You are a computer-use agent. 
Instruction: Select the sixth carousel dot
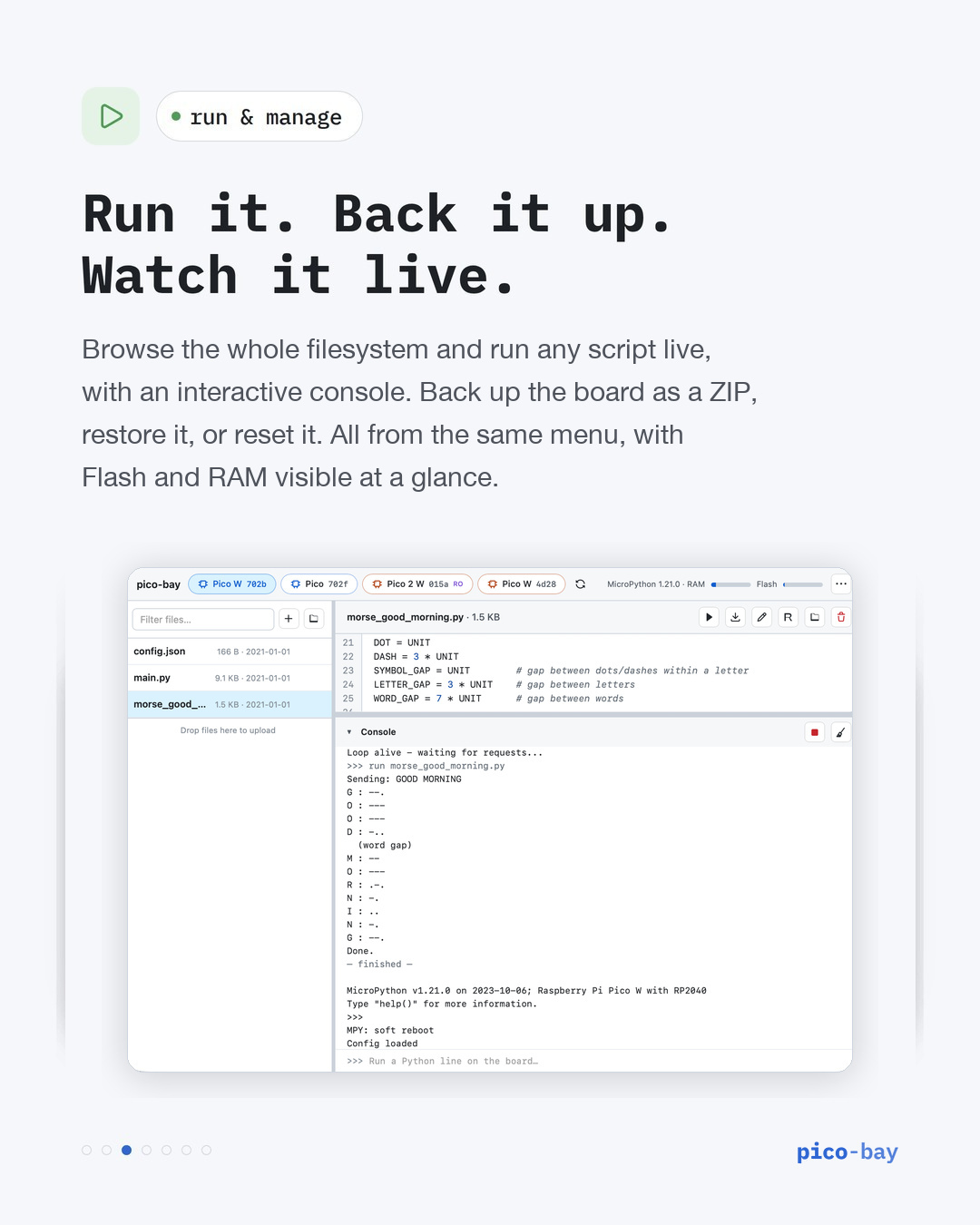[187, 1150]
